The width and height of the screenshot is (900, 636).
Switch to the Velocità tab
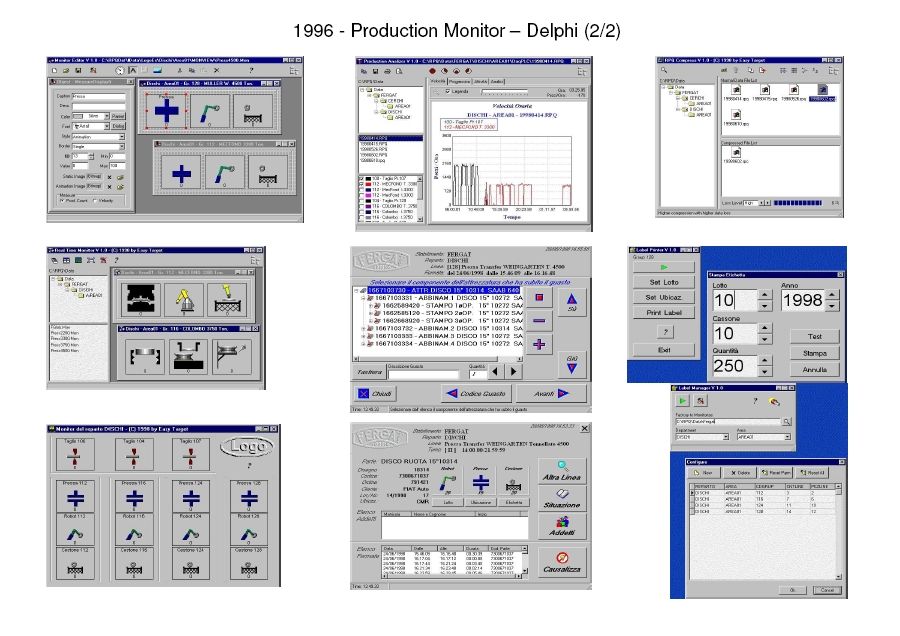[x=438, y=82]
